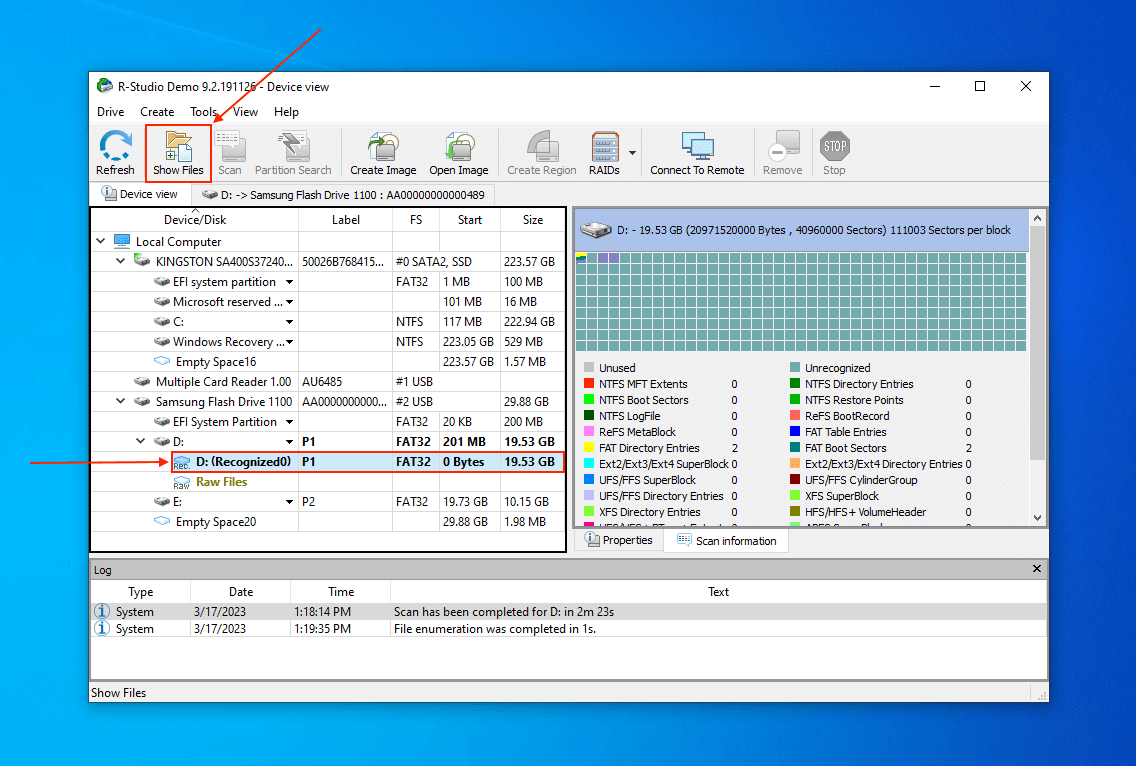This screenshot has width=1136, height=766.
Task: Click the Log Date column header
Action: 241,591
